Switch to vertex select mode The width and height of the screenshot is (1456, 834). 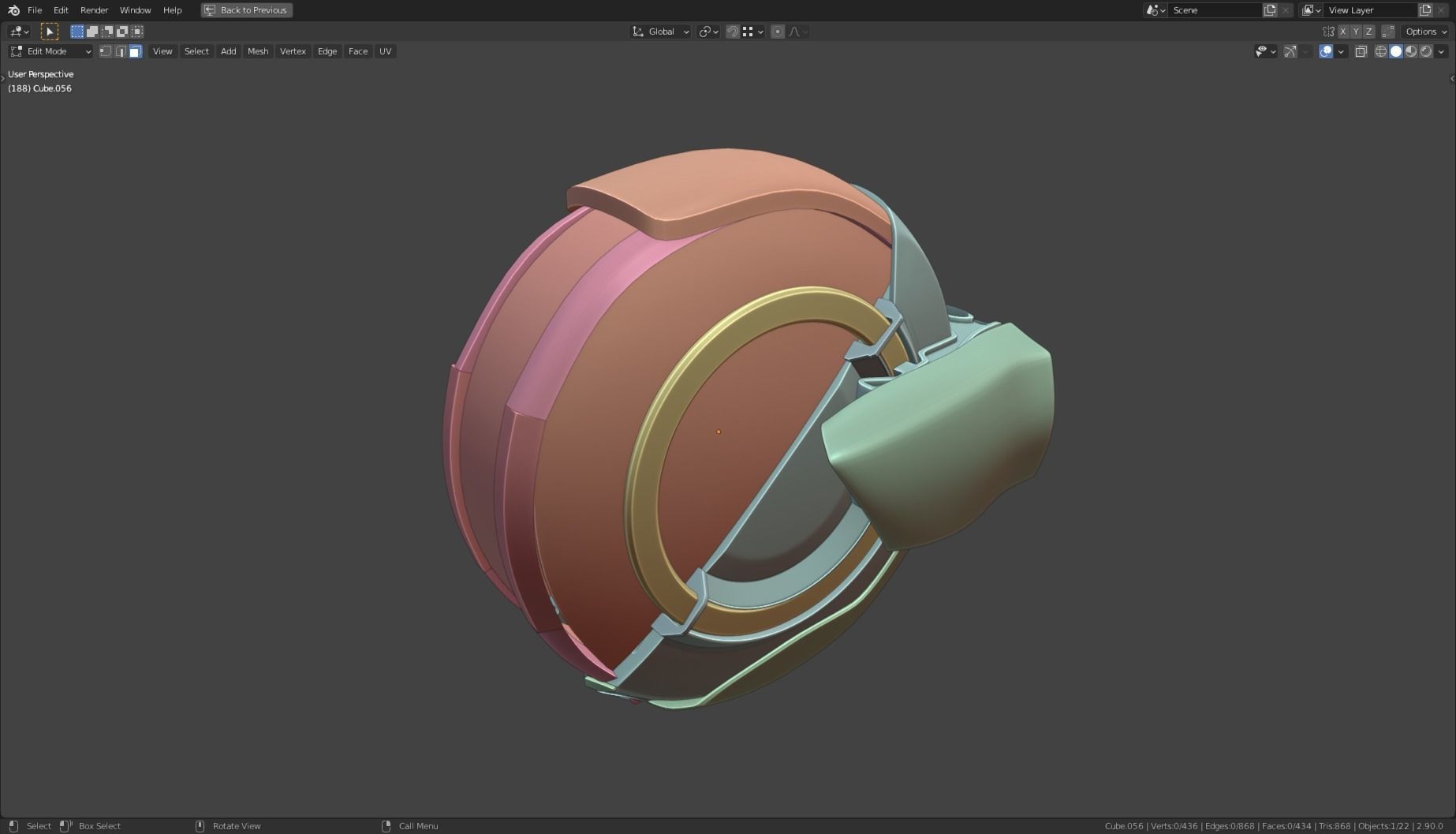point(105,51)
